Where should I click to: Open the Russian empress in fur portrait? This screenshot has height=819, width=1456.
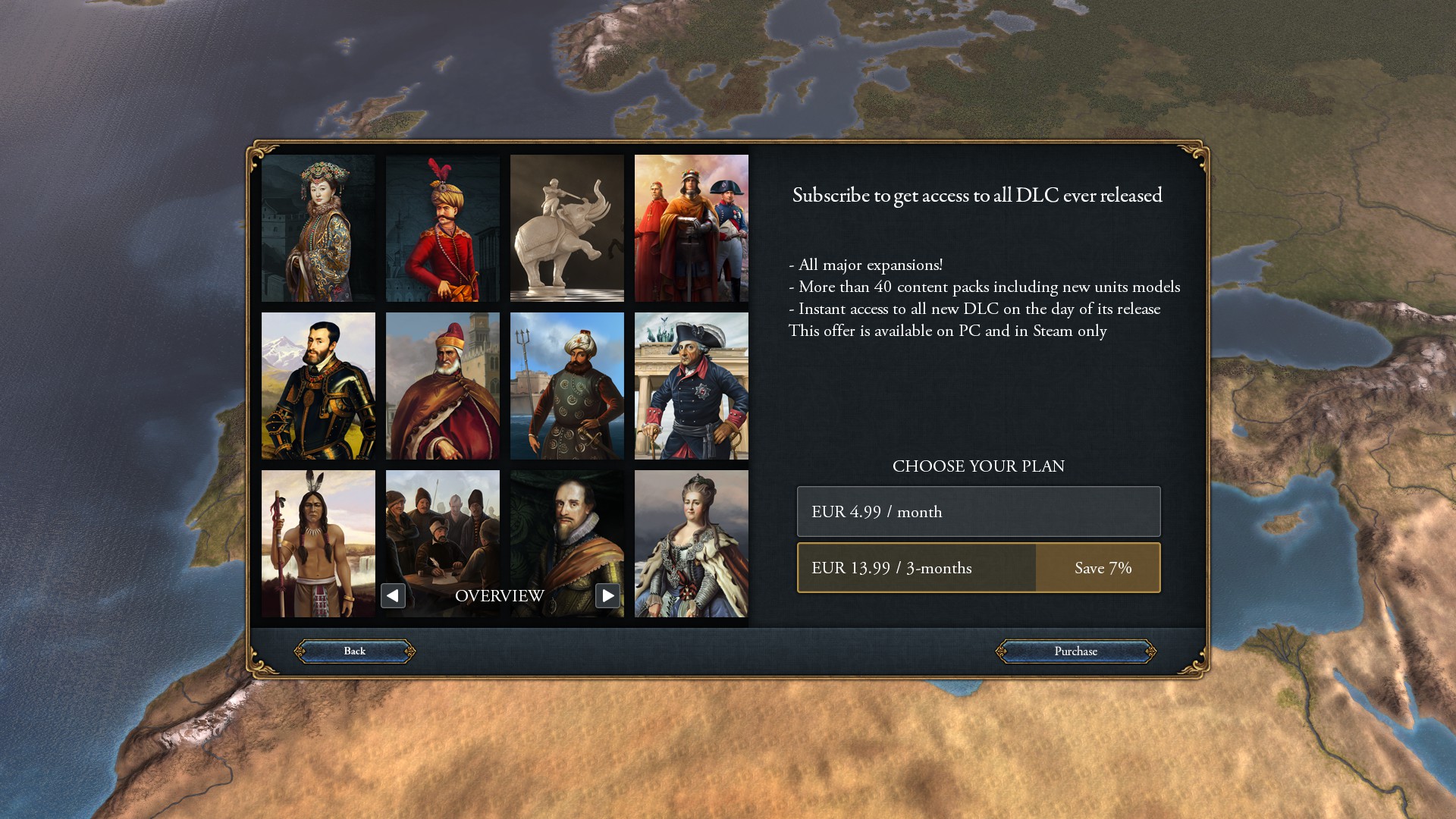pos(692,544)
